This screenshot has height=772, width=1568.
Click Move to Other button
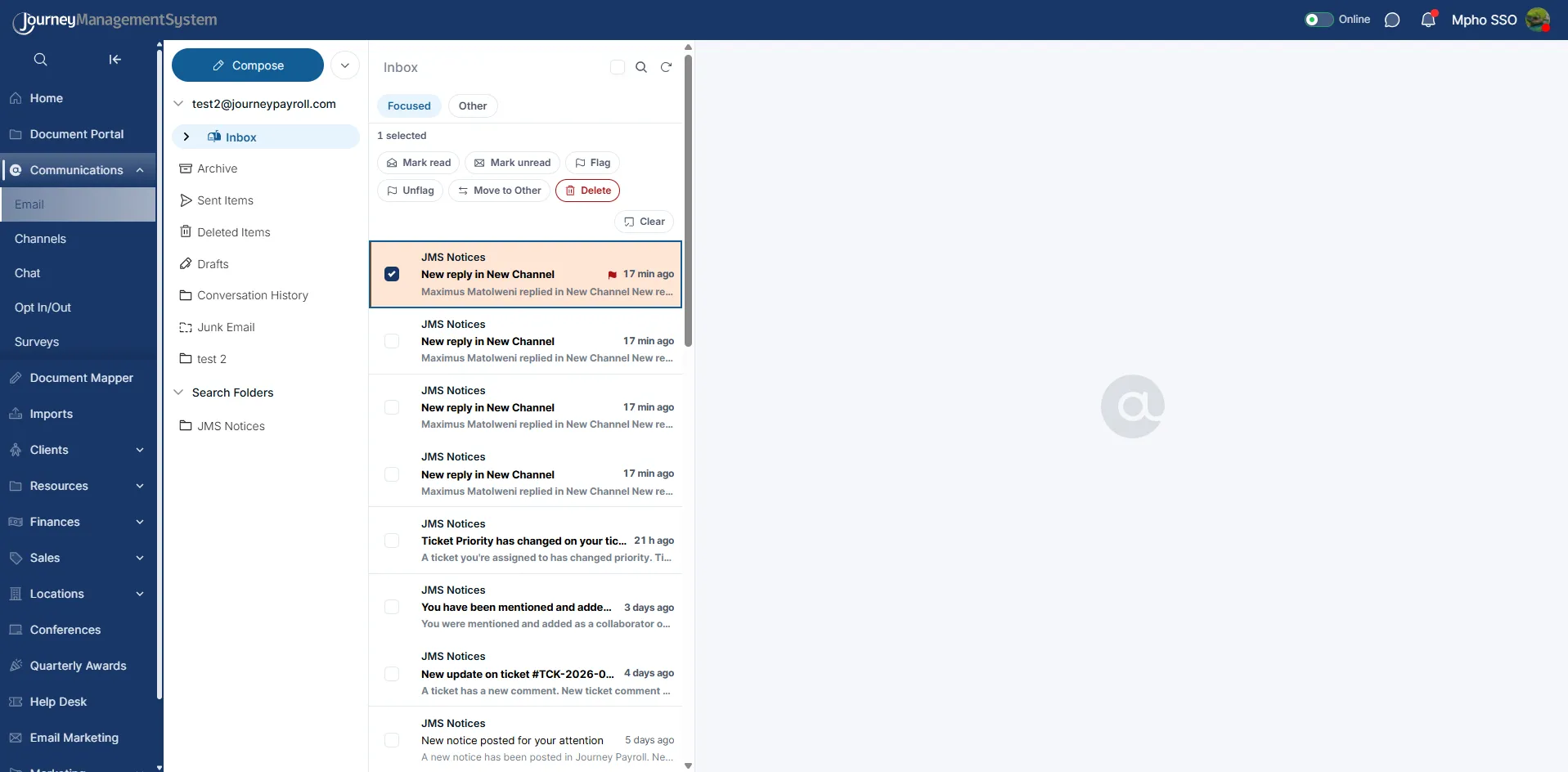(x=499, y=191)
